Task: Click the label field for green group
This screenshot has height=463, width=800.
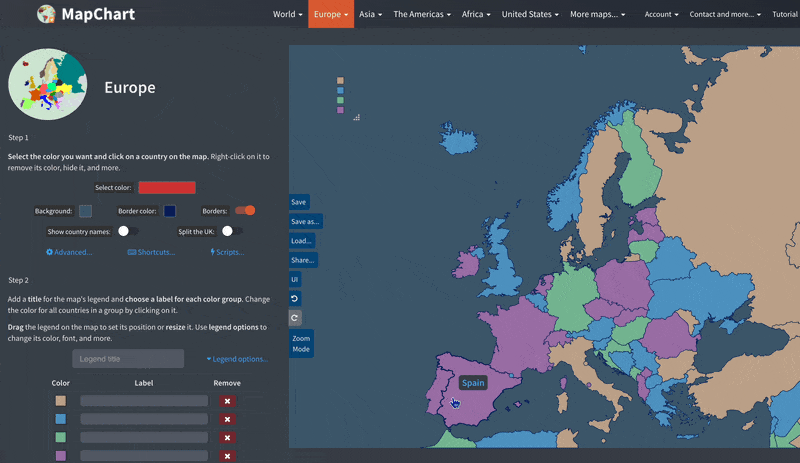Action: [x=144, y=437]
